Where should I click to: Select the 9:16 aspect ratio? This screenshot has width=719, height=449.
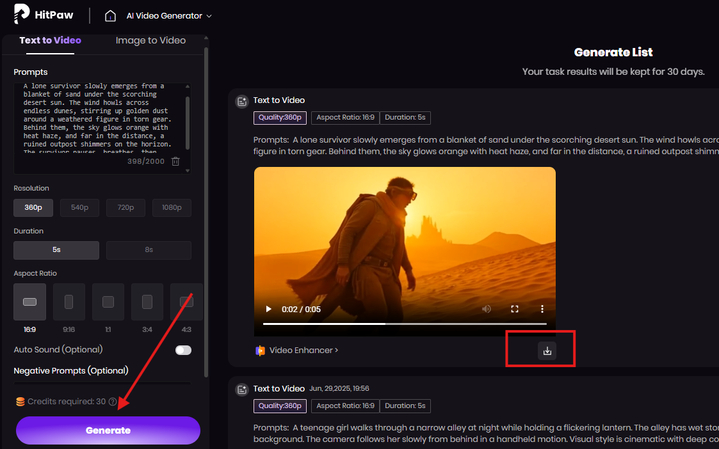[x=69, y=302]
